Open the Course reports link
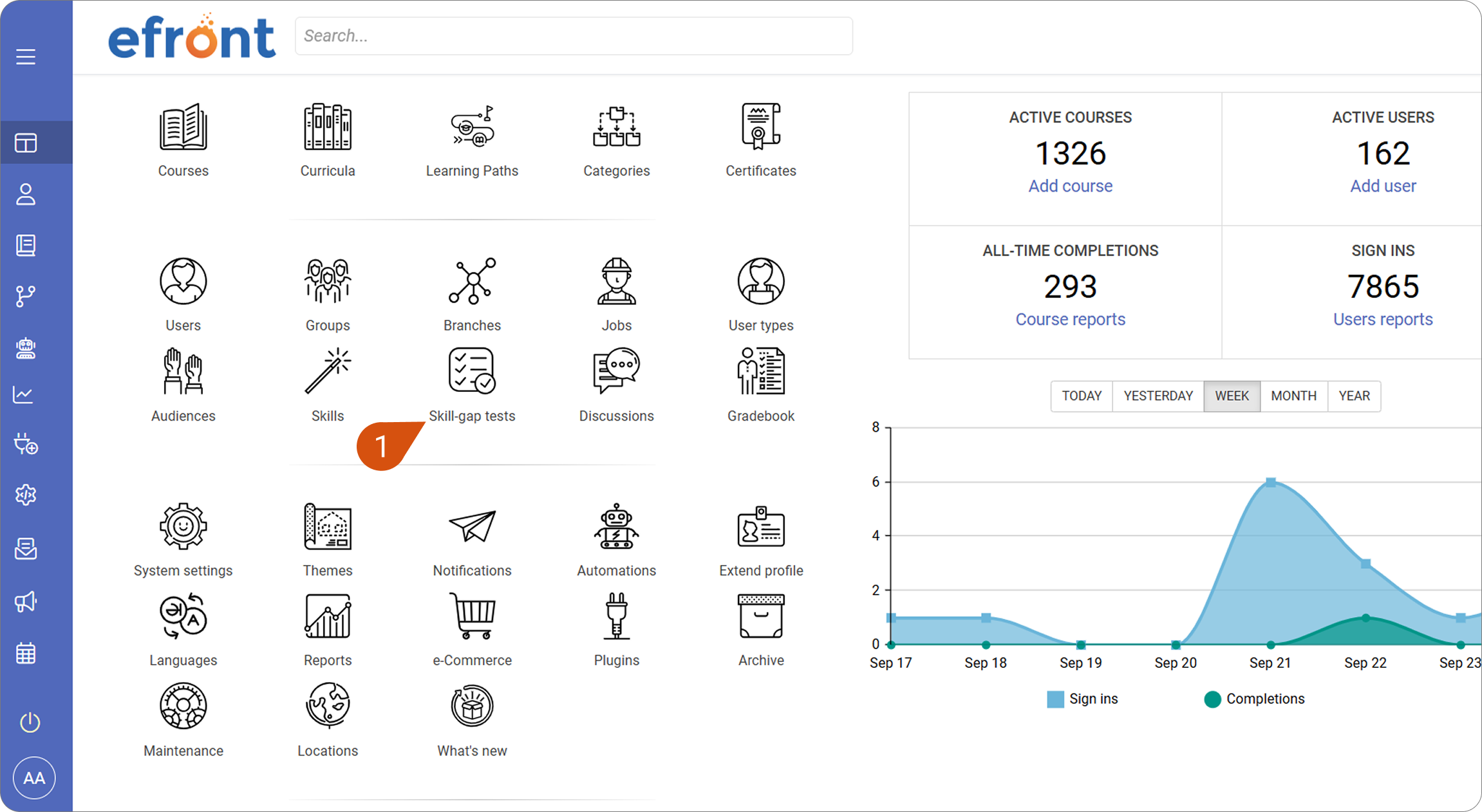Image resolution: width=1482 pixels, height=812 pixels. pyautogui.click(x=1070, y=319)
